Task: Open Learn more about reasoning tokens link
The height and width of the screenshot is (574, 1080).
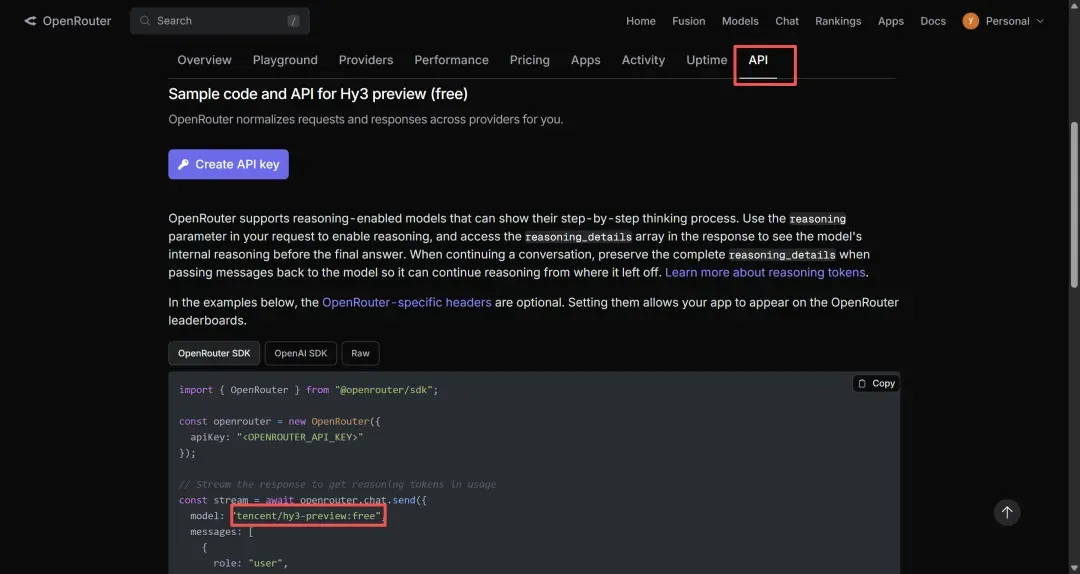Action: coord(765,272)
